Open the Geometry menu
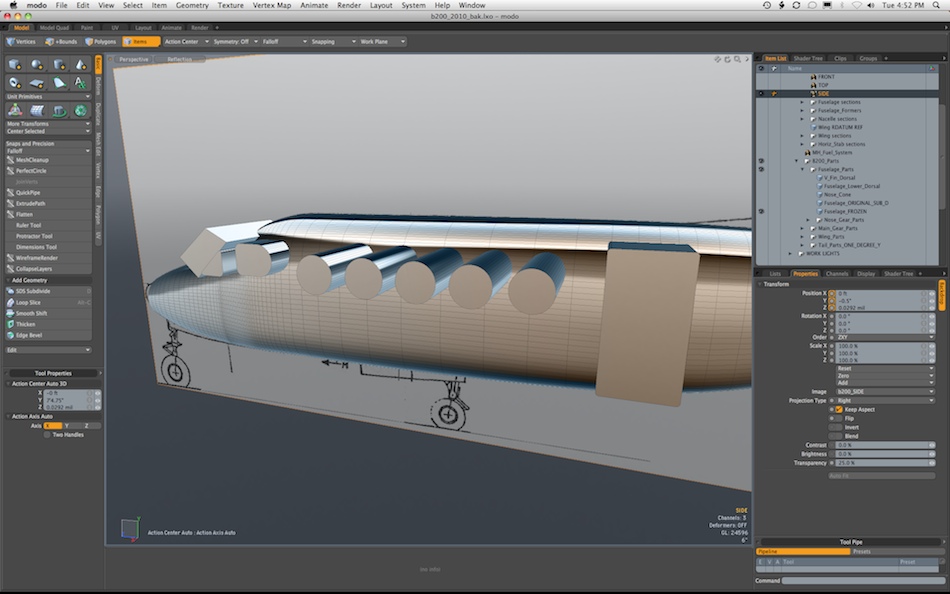Image resolution: width=950 pixels, height=594 pixels. click(192, 5)
